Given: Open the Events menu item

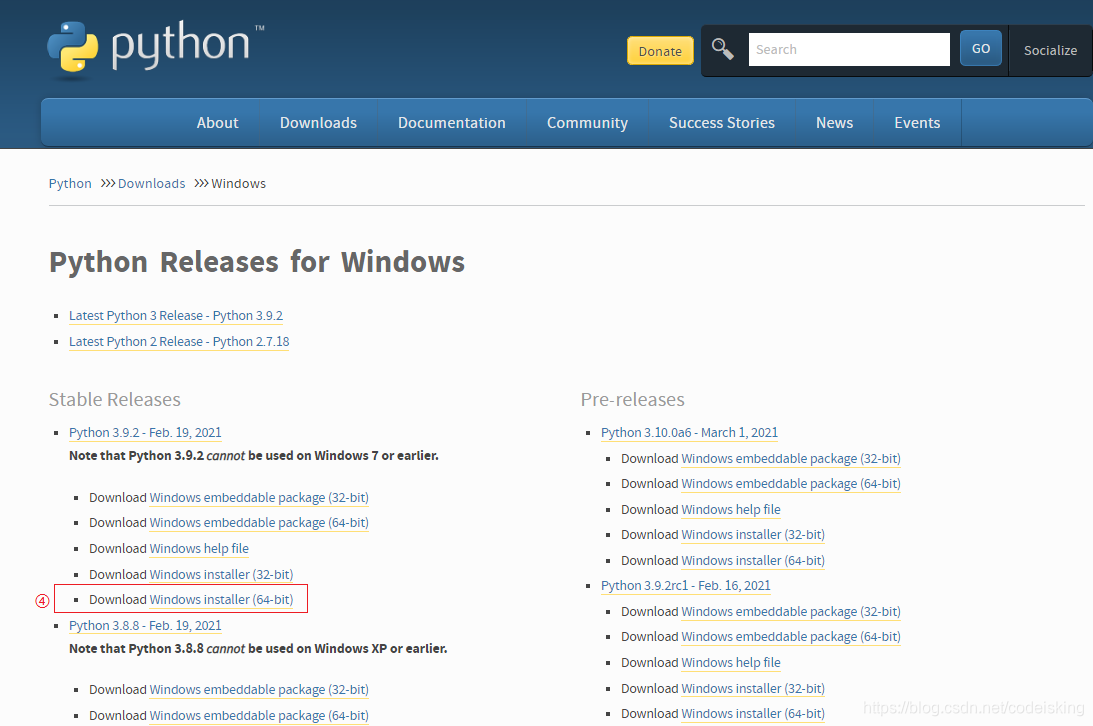Looking at the screenshot, I should (917, 123).
